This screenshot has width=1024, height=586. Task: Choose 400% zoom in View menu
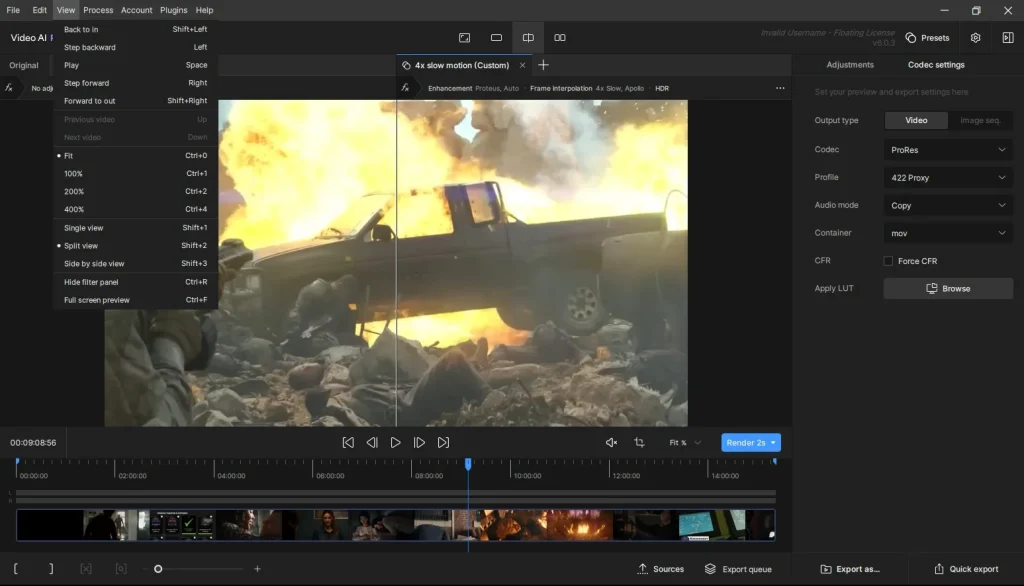(x=135, y=209)
